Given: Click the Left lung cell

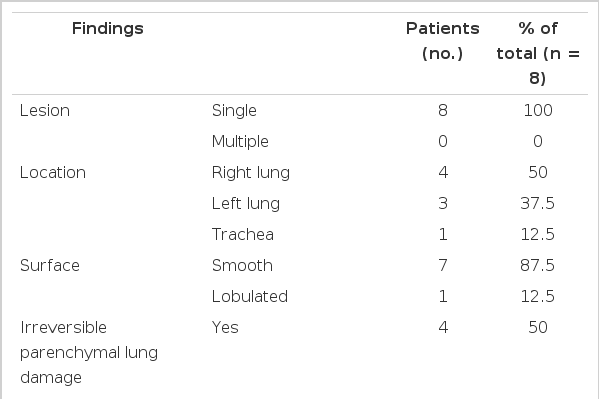Looking at the screenshot, I should (246, 204).
